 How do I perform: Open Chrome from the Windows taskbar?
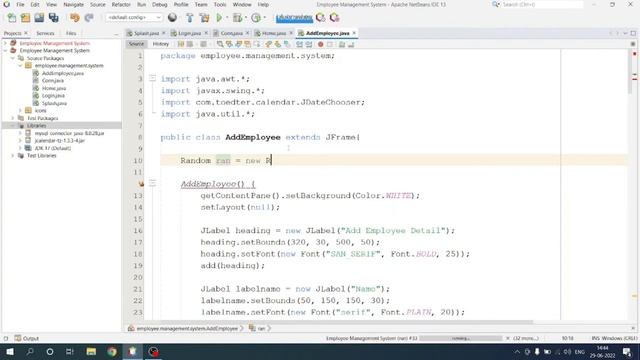pyautogui.click(x=111, y=351)
